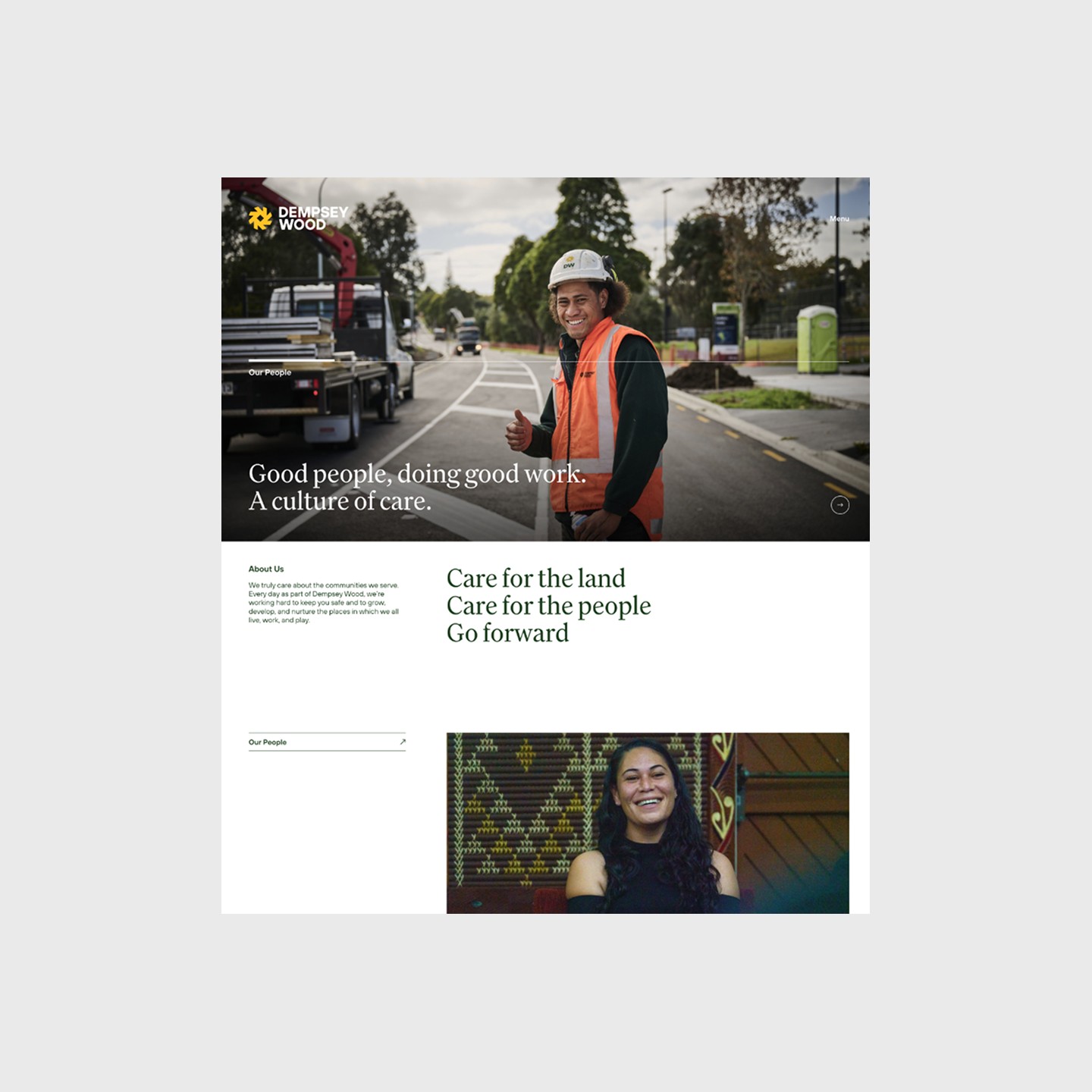Image resolution: width=1092 pixels, height=1092 pixels.
Task: Click the circular next-arrow button on hero
Action: 839,505
